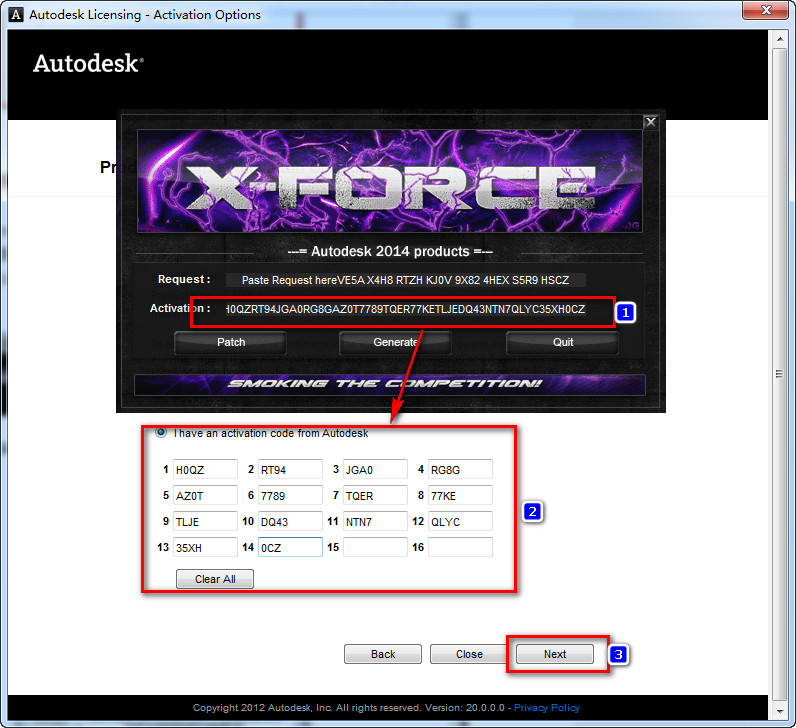The width and height of the screenshot is (796, 728).
Task: Click the Patch button
Action: click(230, 342)
